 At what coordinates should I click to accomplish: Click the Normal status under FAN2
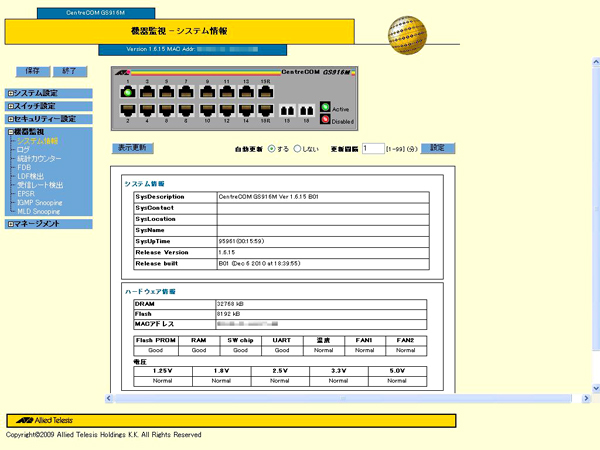tap(406, 350)
